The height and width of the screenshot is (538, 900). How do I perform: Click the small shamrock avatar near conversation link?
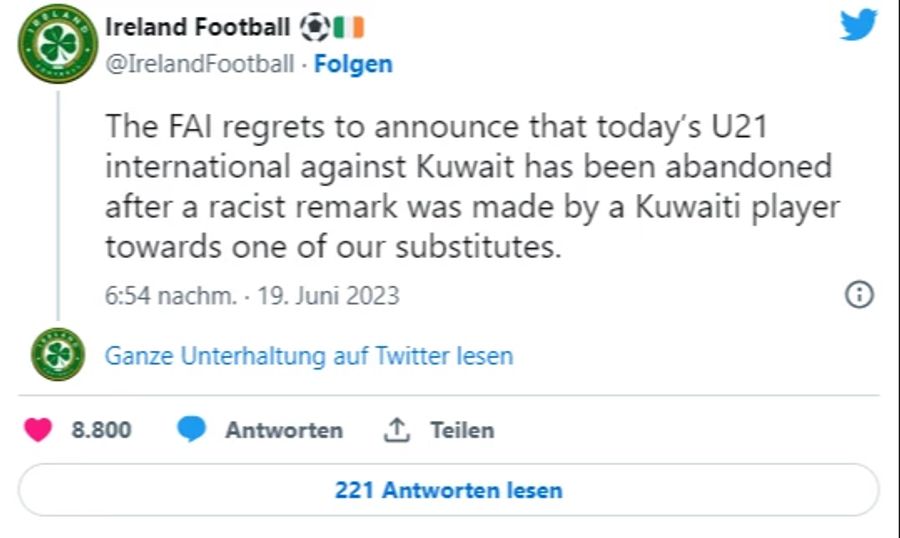pos(58,354)
